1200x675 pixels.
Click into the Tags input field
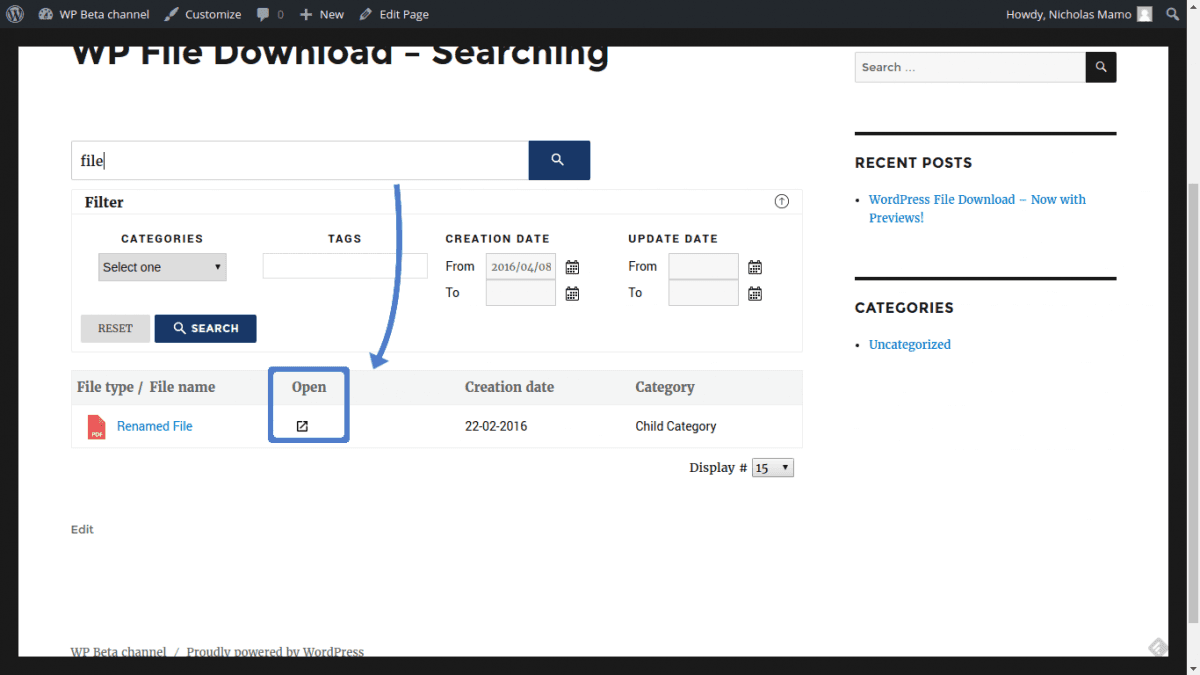click(345, 266)
